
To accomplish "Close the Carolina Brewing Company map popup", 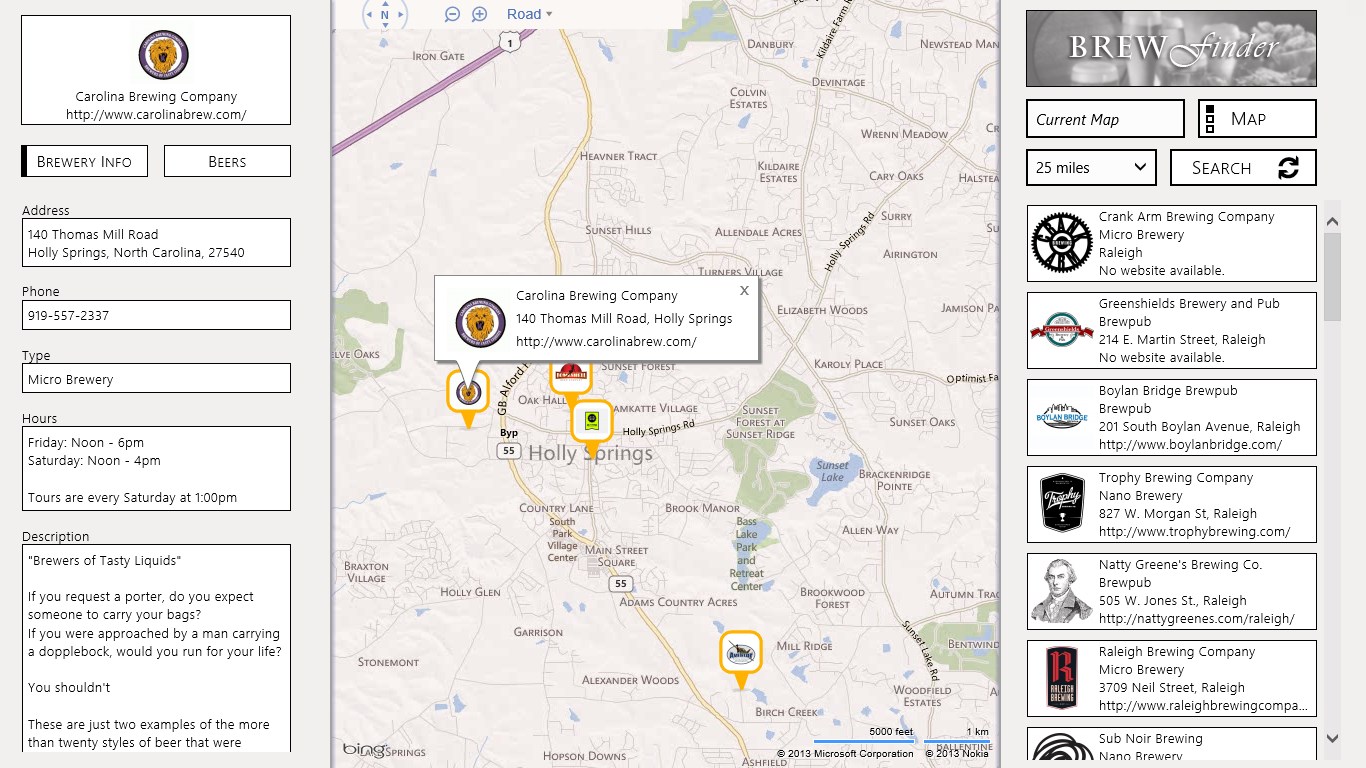I will 744,291.
